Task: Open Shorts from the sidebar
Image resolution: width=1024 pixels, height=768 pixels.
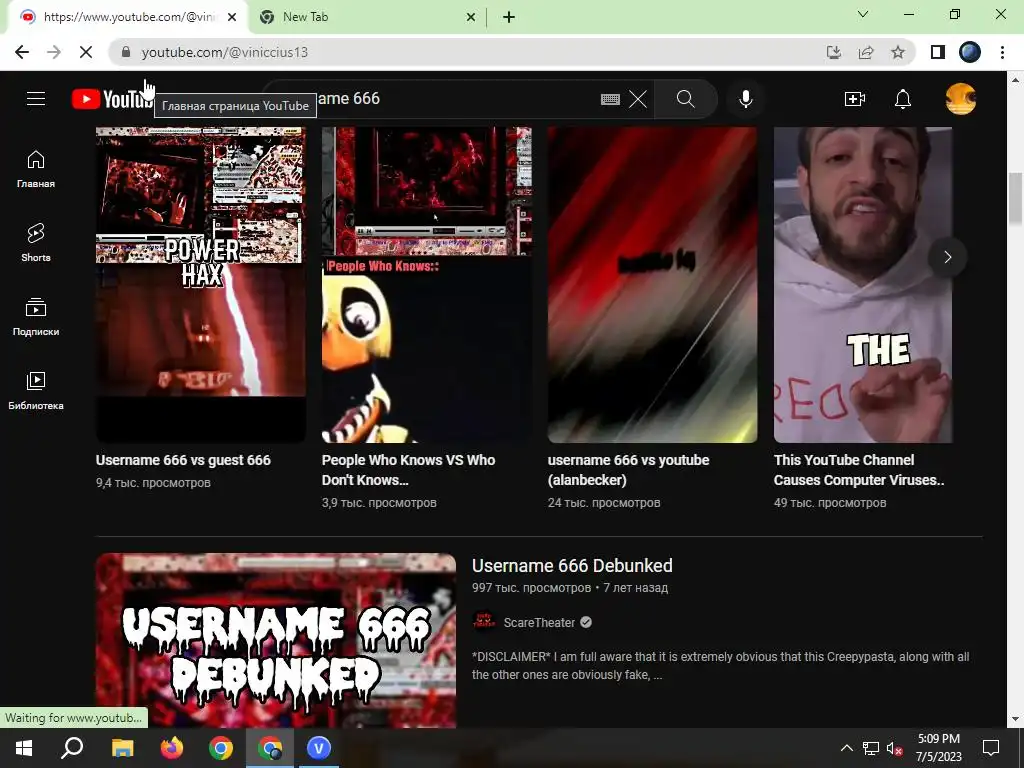Action: pyautogui.click(x=36, y=243)
